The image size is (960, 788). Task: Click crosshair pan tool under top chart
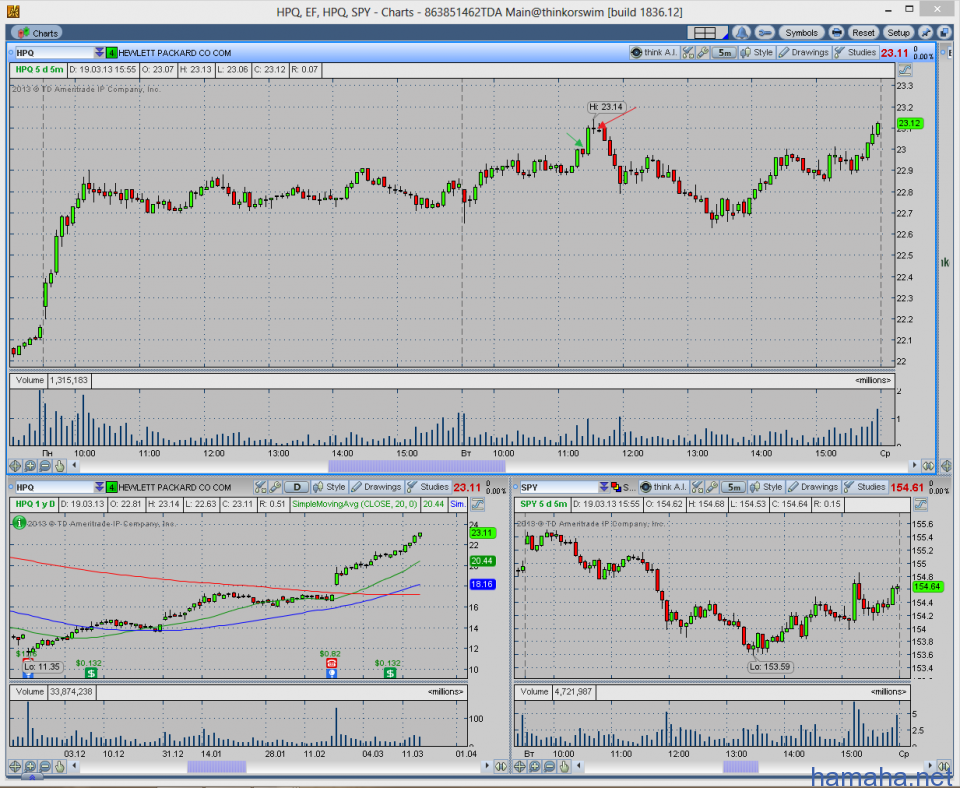[x=15, y=466]
